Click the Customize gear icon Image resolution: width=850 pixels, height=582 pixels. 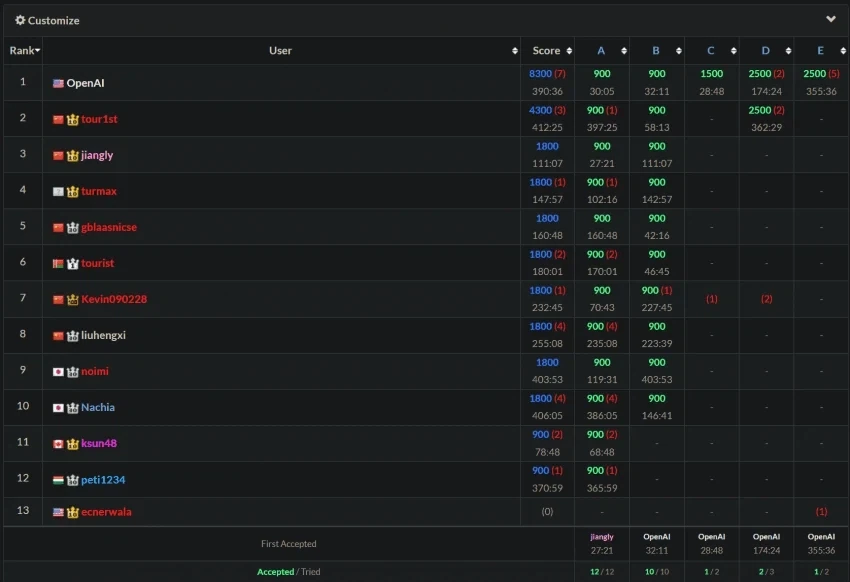coord(20,20)
